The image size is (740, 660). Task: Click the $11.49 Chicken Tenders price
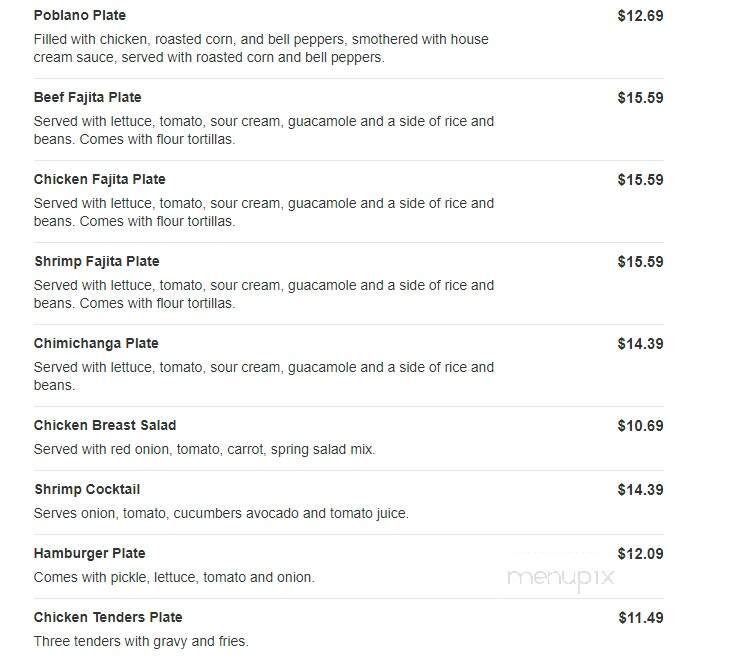point(641,618)
